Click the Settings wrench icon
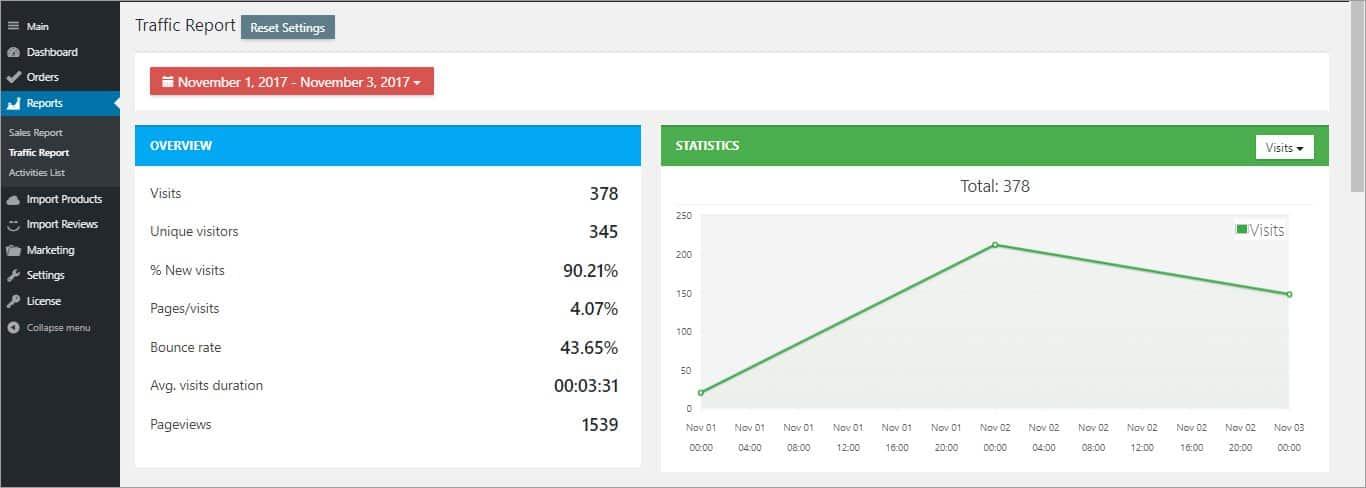 [x=14, y=275]
